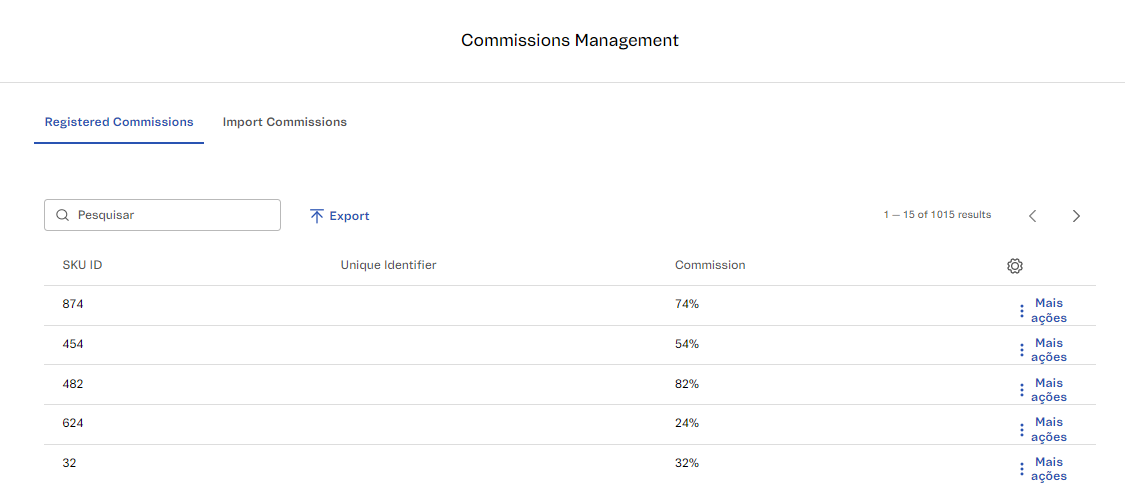The width and height of the screenshot is (1125, 483).
Task: Open three-dot menu for SKU 482
Action: 1021,390
